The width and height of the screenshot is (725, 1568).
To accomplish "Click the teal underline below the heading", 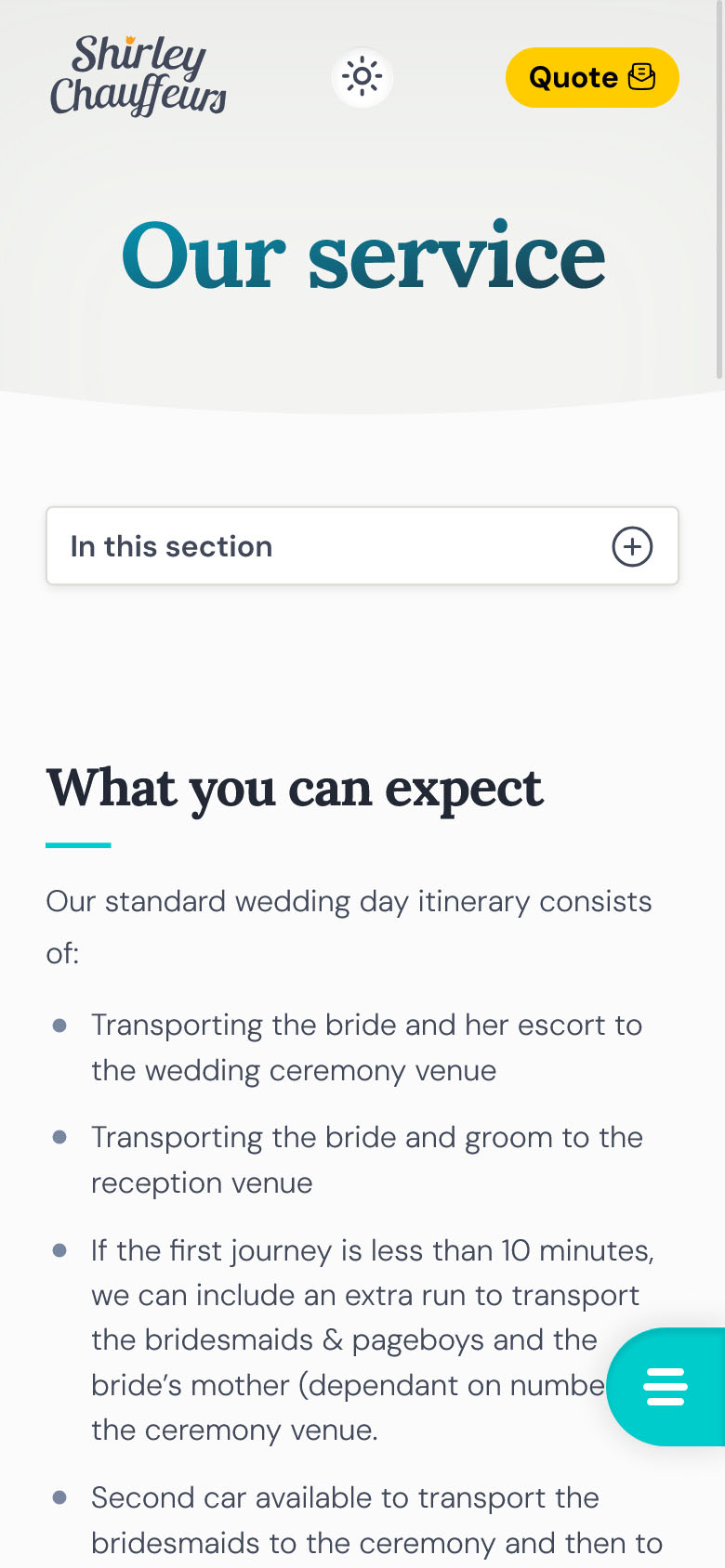I will click(78, 845).
